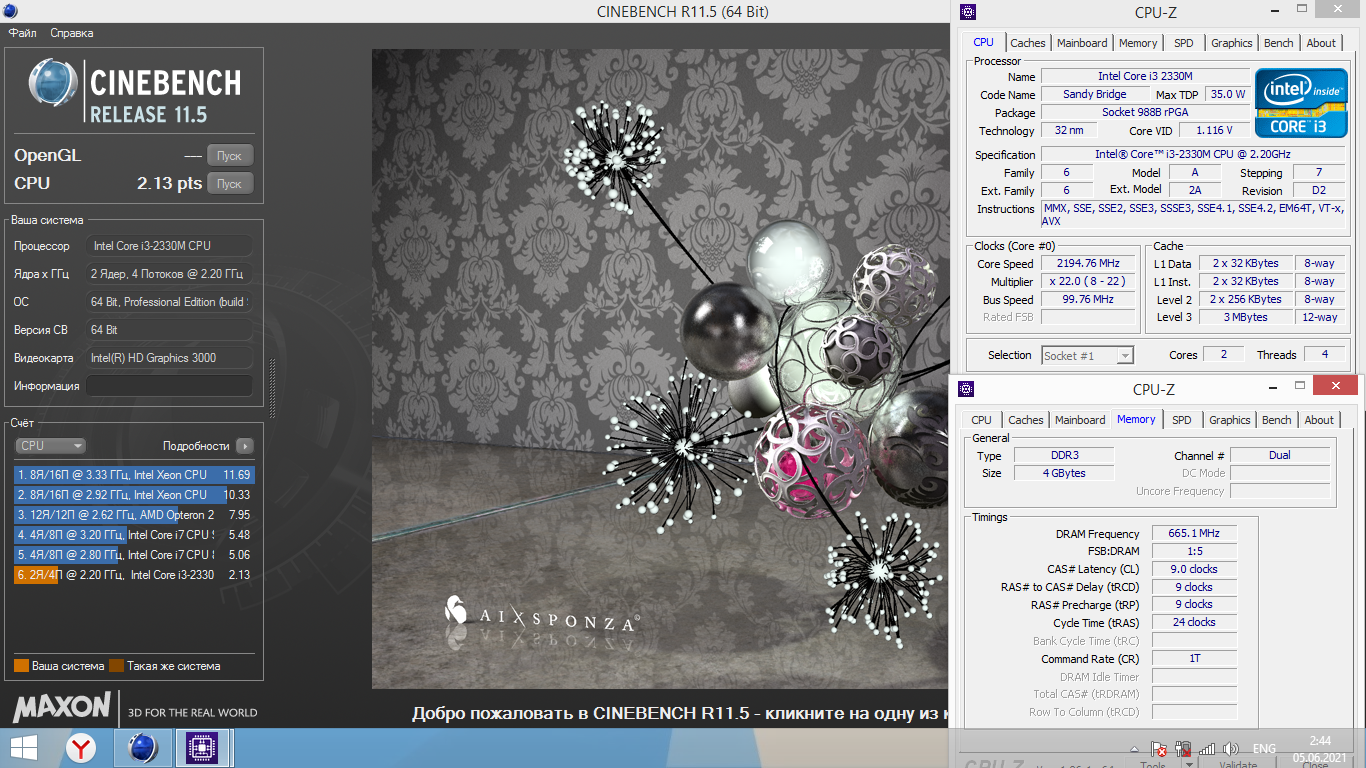Viewport: 1366px width, 768px height.
Task: Click the rendered scene image
Action: pyautogui.click(x=660, y=369)
